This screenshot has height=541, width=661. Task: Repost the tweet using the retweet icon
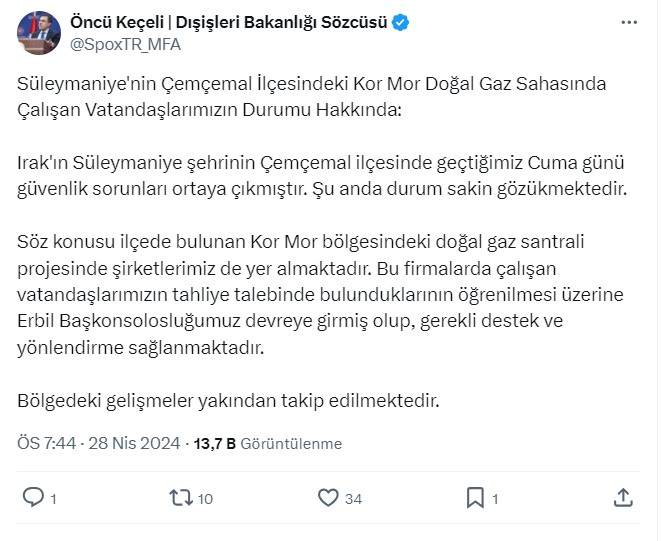180,497
